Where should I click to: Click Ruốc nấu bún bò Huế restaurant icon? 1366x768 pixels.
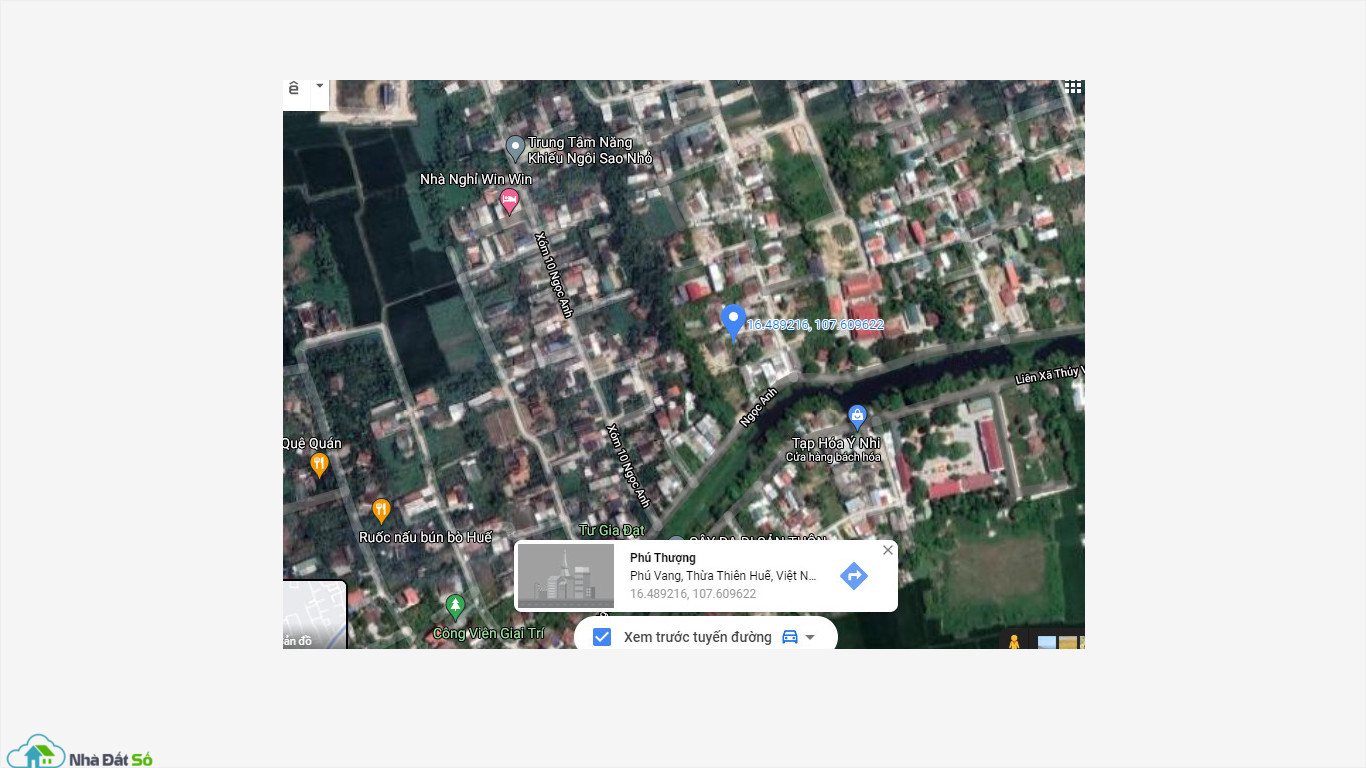(381, 510)
